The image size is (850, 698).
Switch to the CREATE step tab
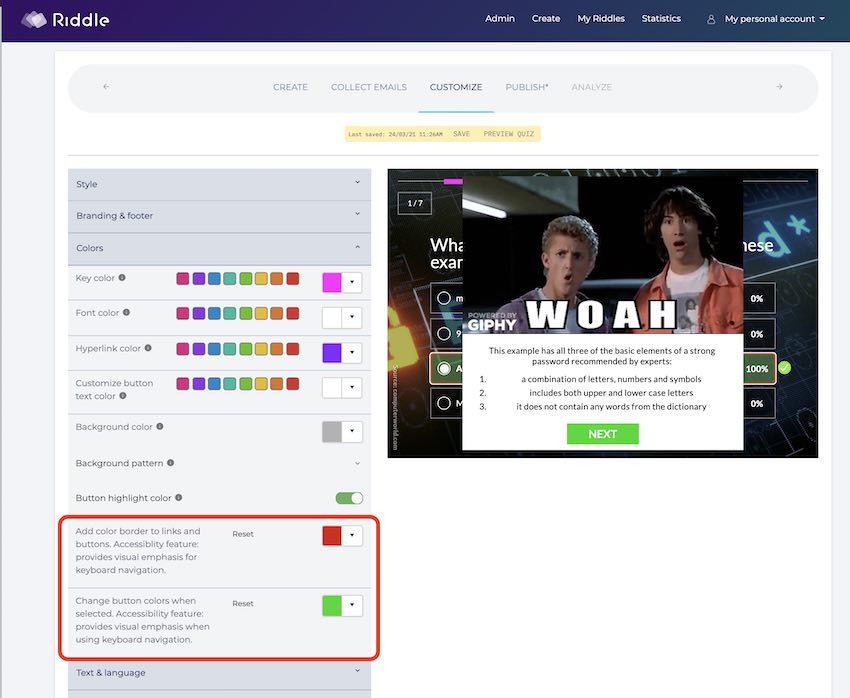(291, 87)
